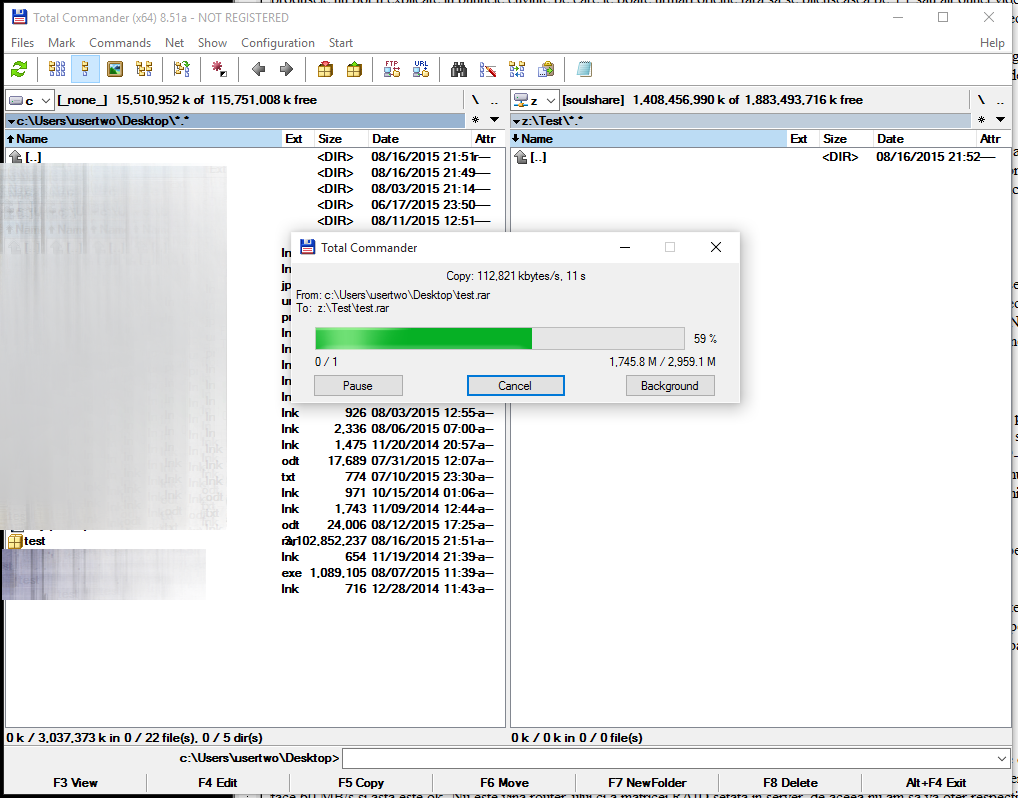This screenshot has height=798, width=1018.
Task: Open the Mark menu
Action: click(x=62, y=43)
